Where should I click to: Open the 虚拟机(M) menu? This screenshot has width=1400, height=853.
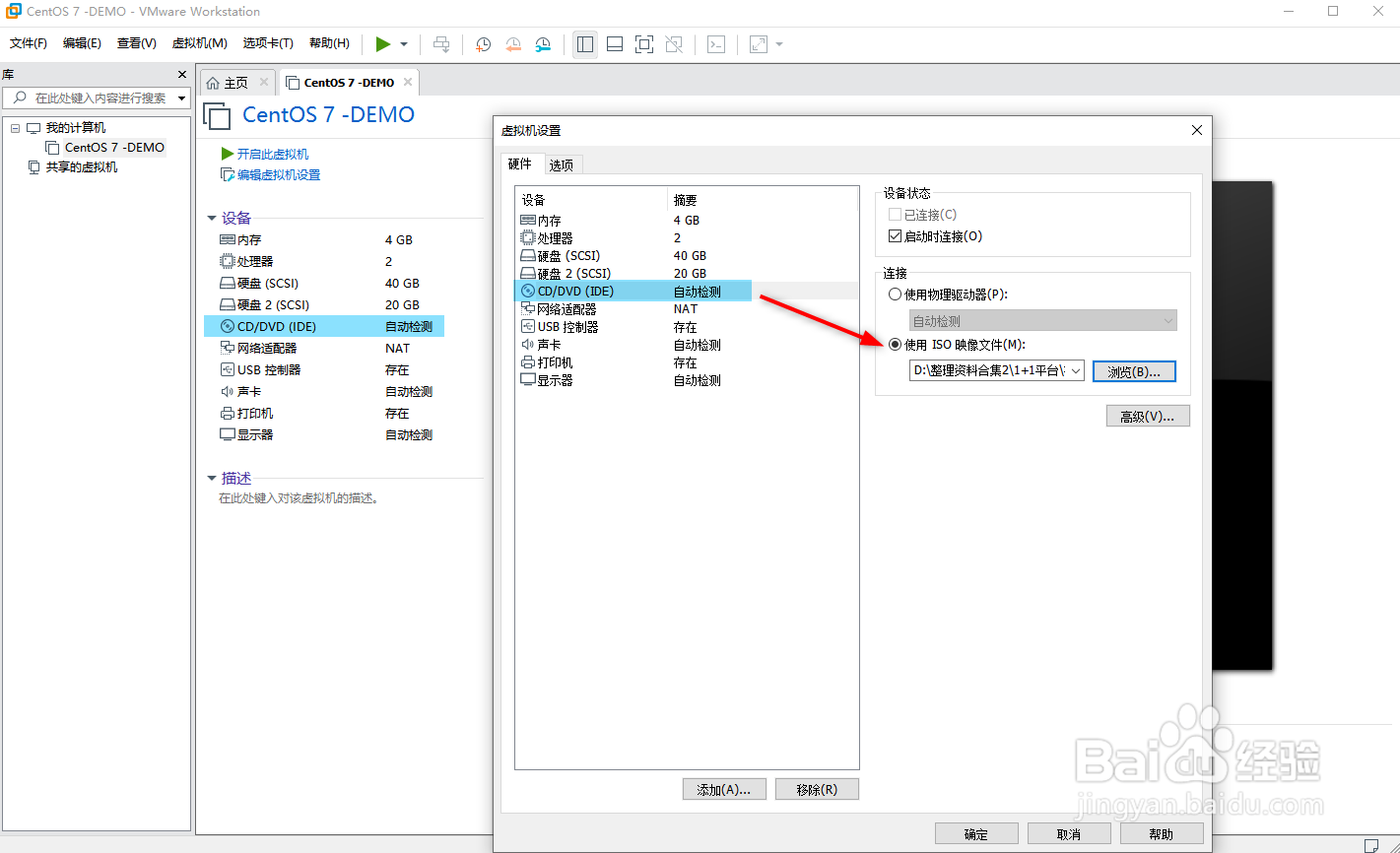[200, 43]
